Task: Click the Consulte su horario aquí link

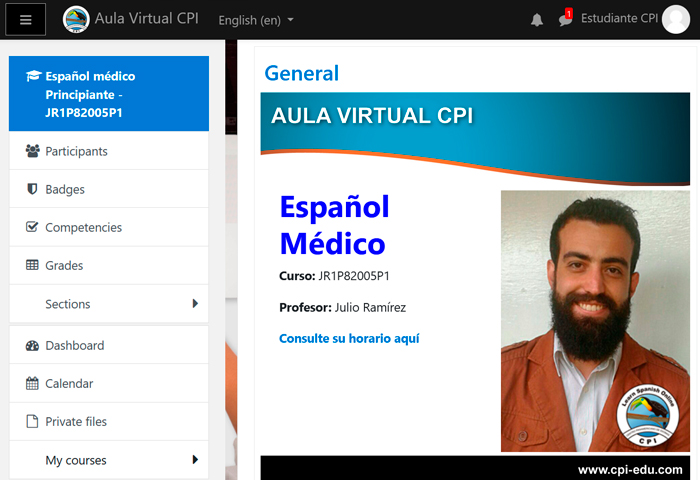Action: [x=349, y=338]
